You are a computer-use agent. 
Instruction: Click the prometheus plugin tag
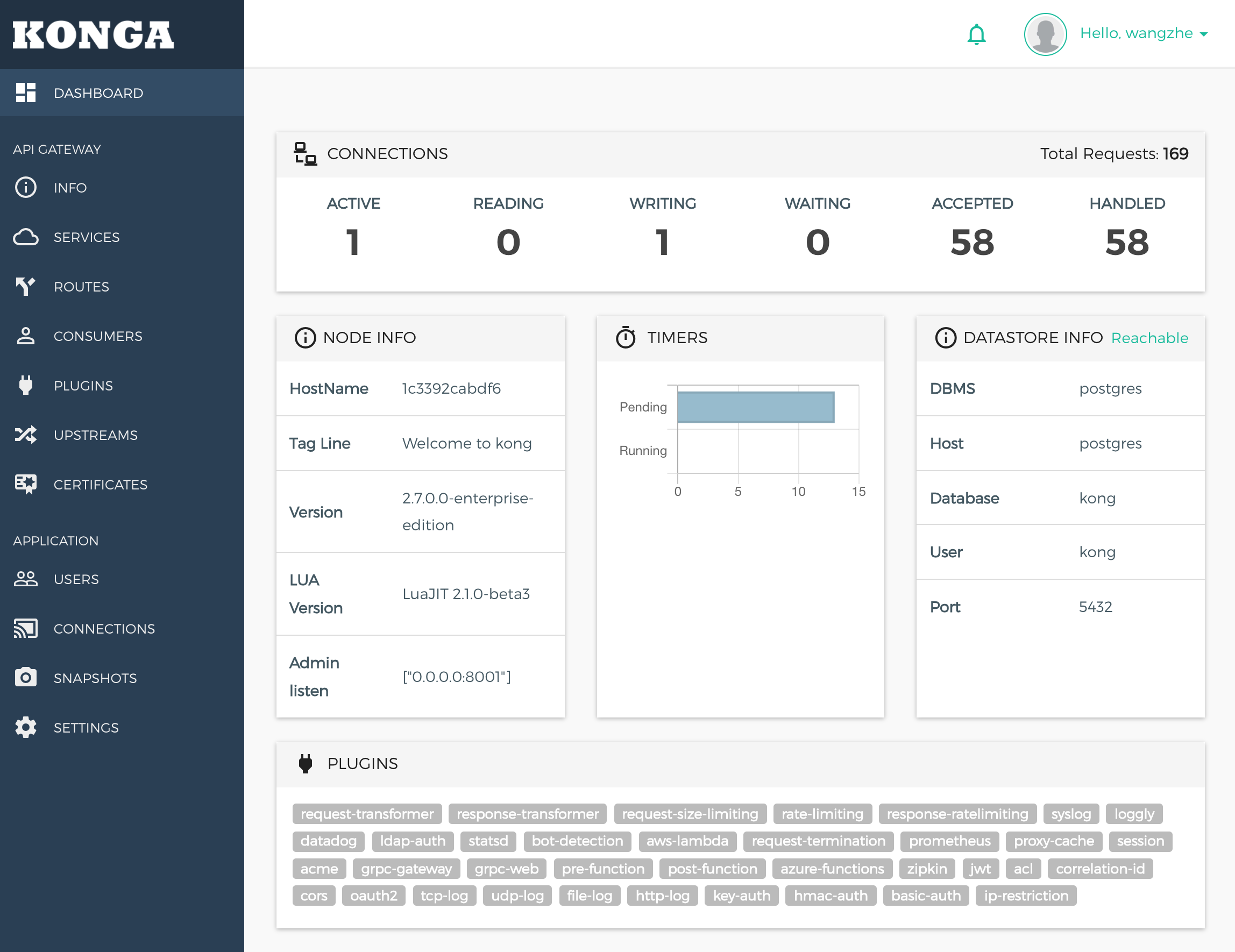pyautogui.click(x=949, y=841)
